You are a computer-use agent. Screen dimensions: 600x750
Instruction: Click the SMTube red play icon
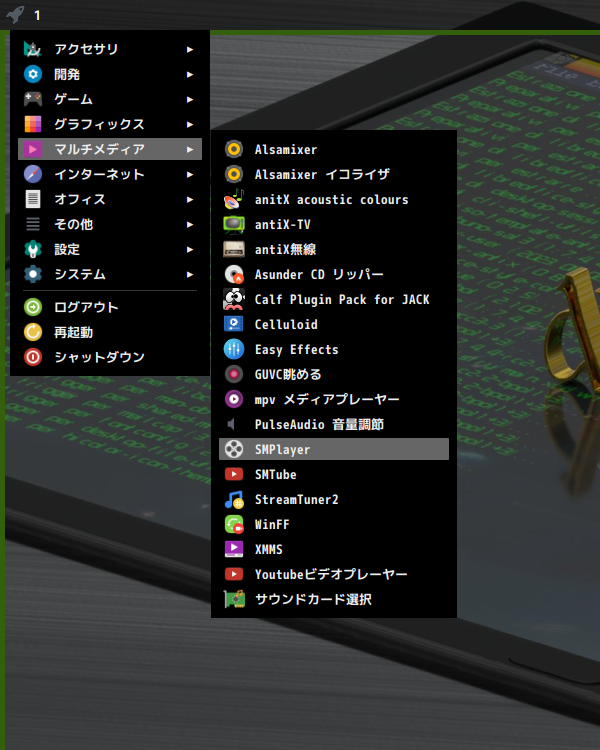click(x=234, y=474)
